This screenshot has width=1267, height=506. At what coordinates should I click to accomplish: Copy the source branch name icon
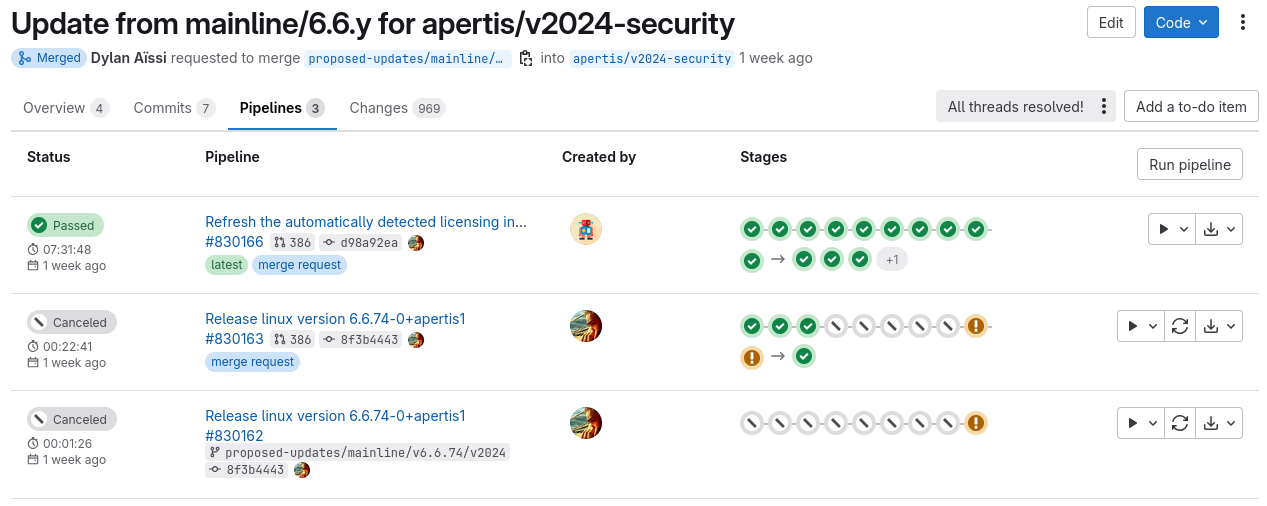(526, 59)
